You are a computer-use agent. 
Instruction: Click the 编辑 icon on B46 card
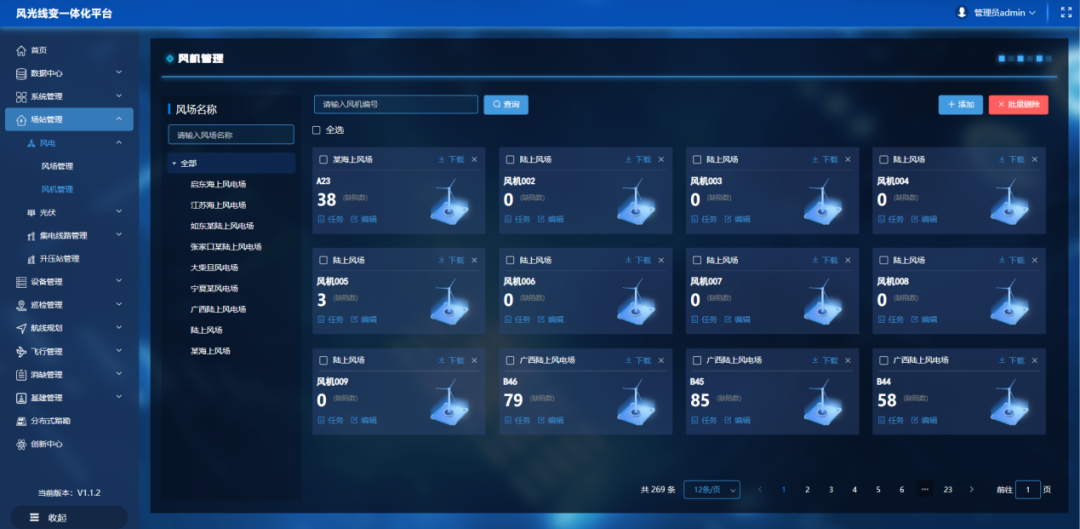[541, 420]
